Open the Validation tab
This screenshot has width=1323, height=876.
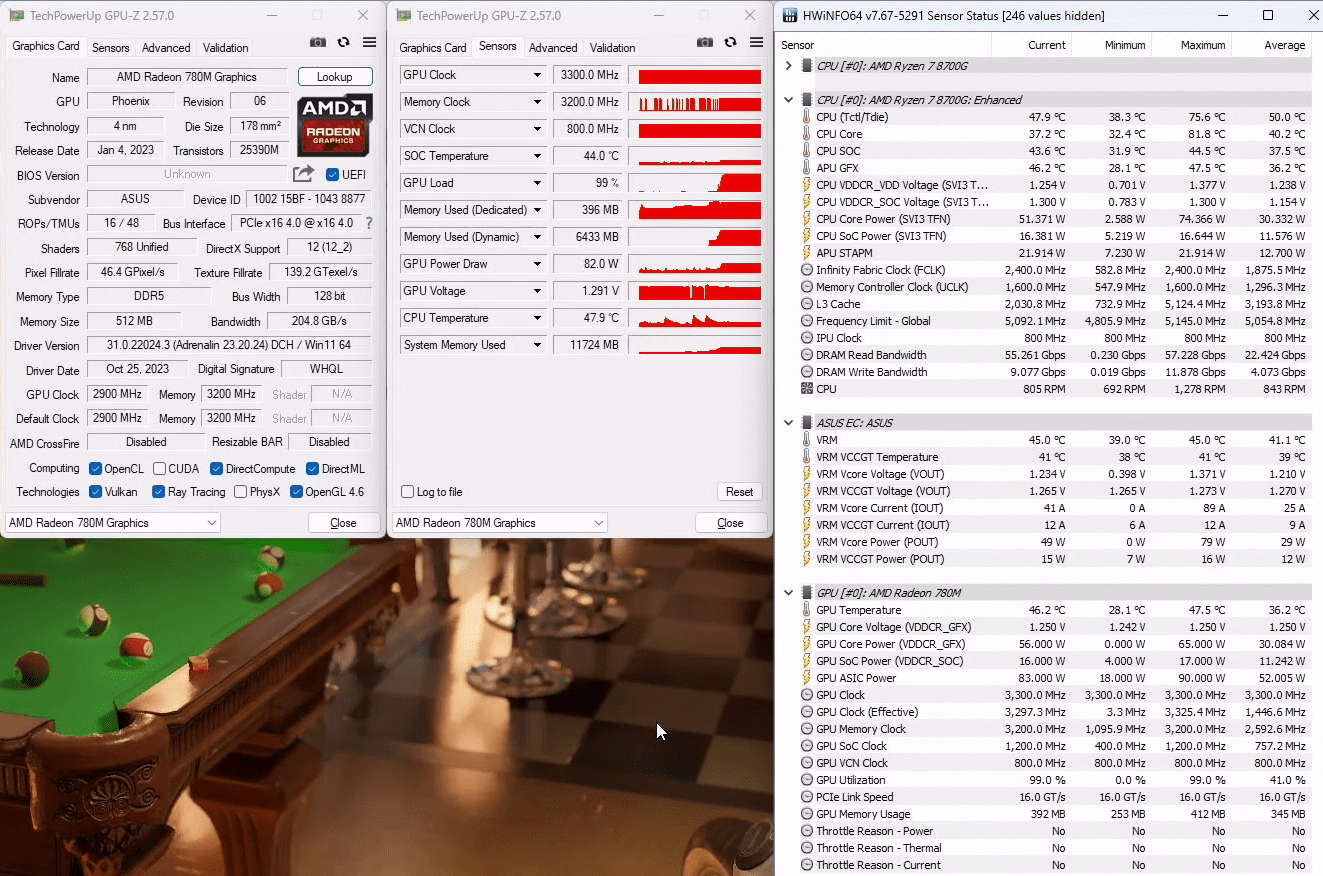point(225,47)
